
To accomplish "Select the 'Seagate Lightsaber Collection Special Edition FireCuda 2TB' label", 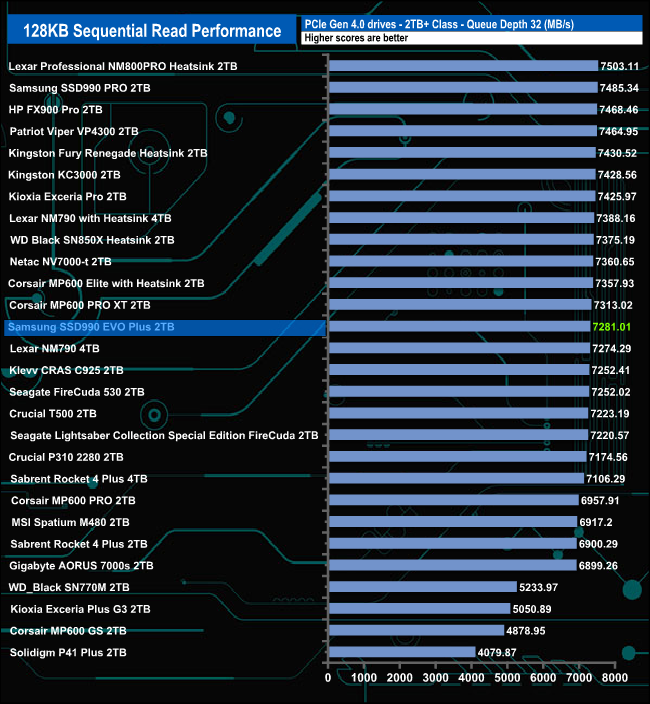I will coord(164,436).
